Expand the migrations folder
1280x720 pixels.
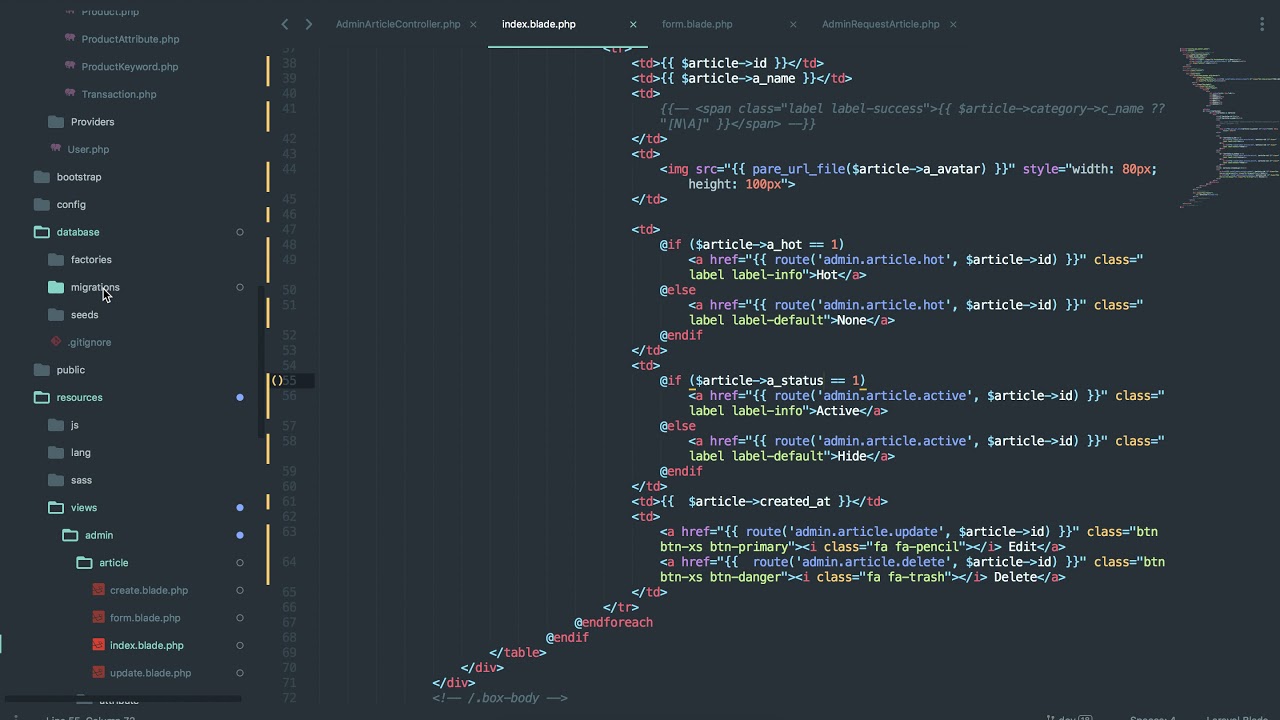point(95,287)
